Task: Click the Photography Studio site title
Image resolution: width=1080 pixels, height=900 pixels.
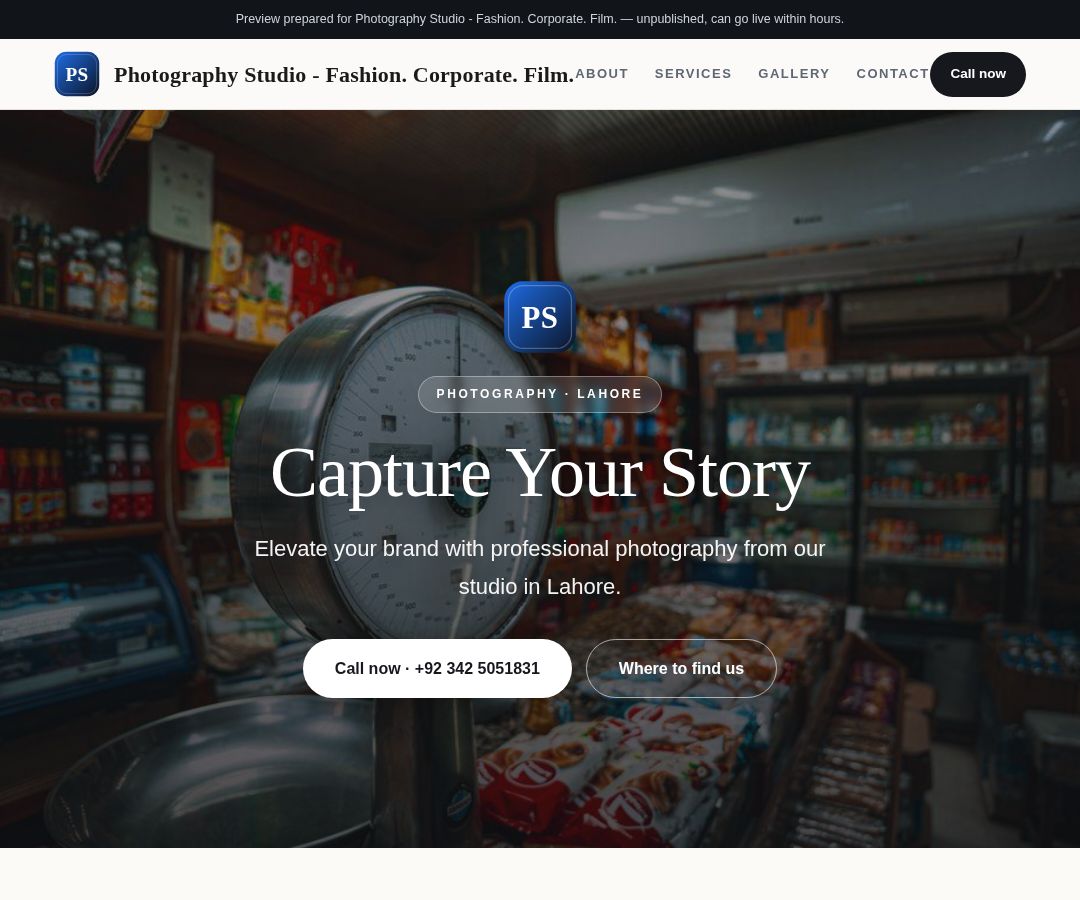Action: point(344,74)
